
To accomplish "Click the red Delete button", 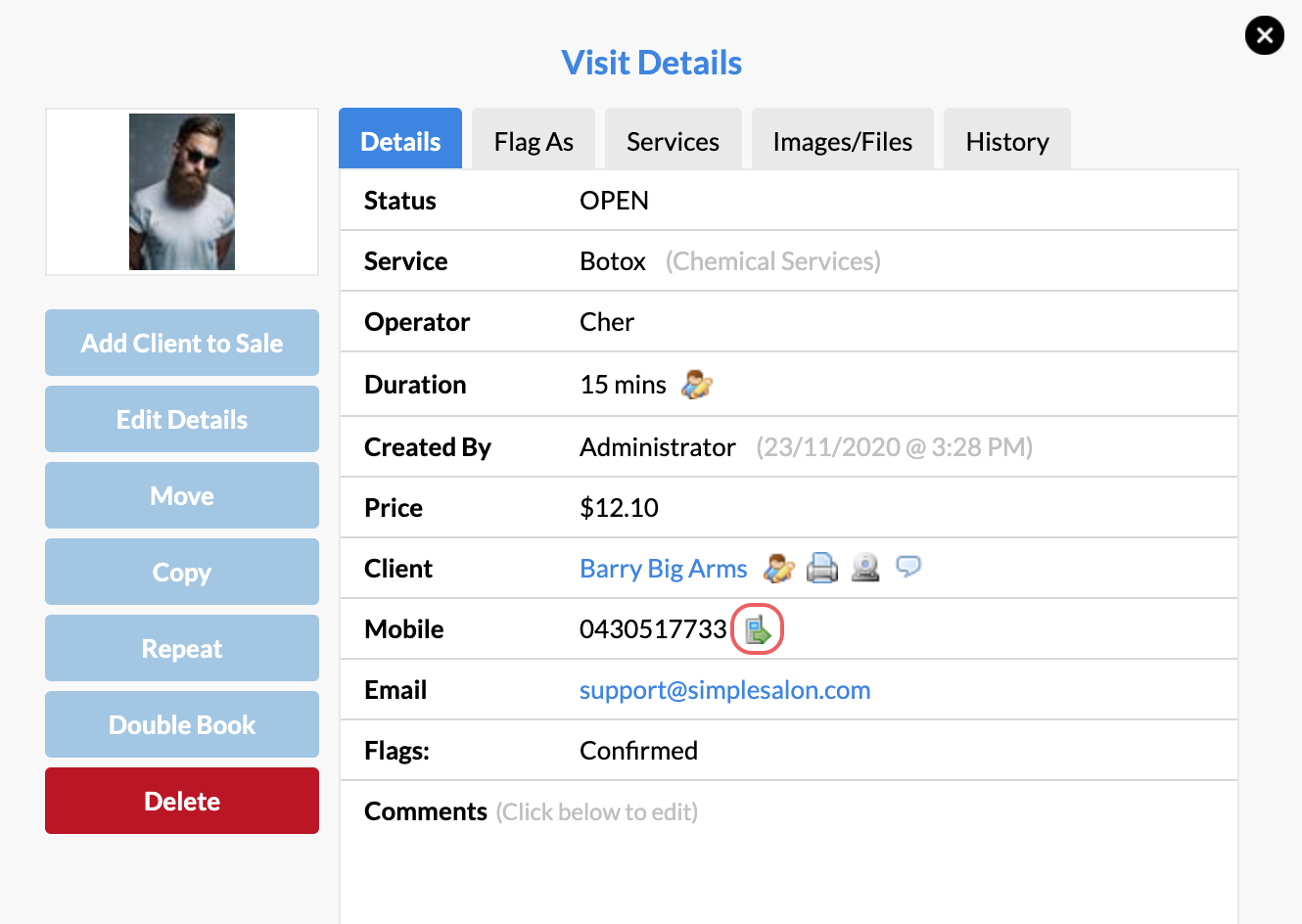I will point(181,801).
